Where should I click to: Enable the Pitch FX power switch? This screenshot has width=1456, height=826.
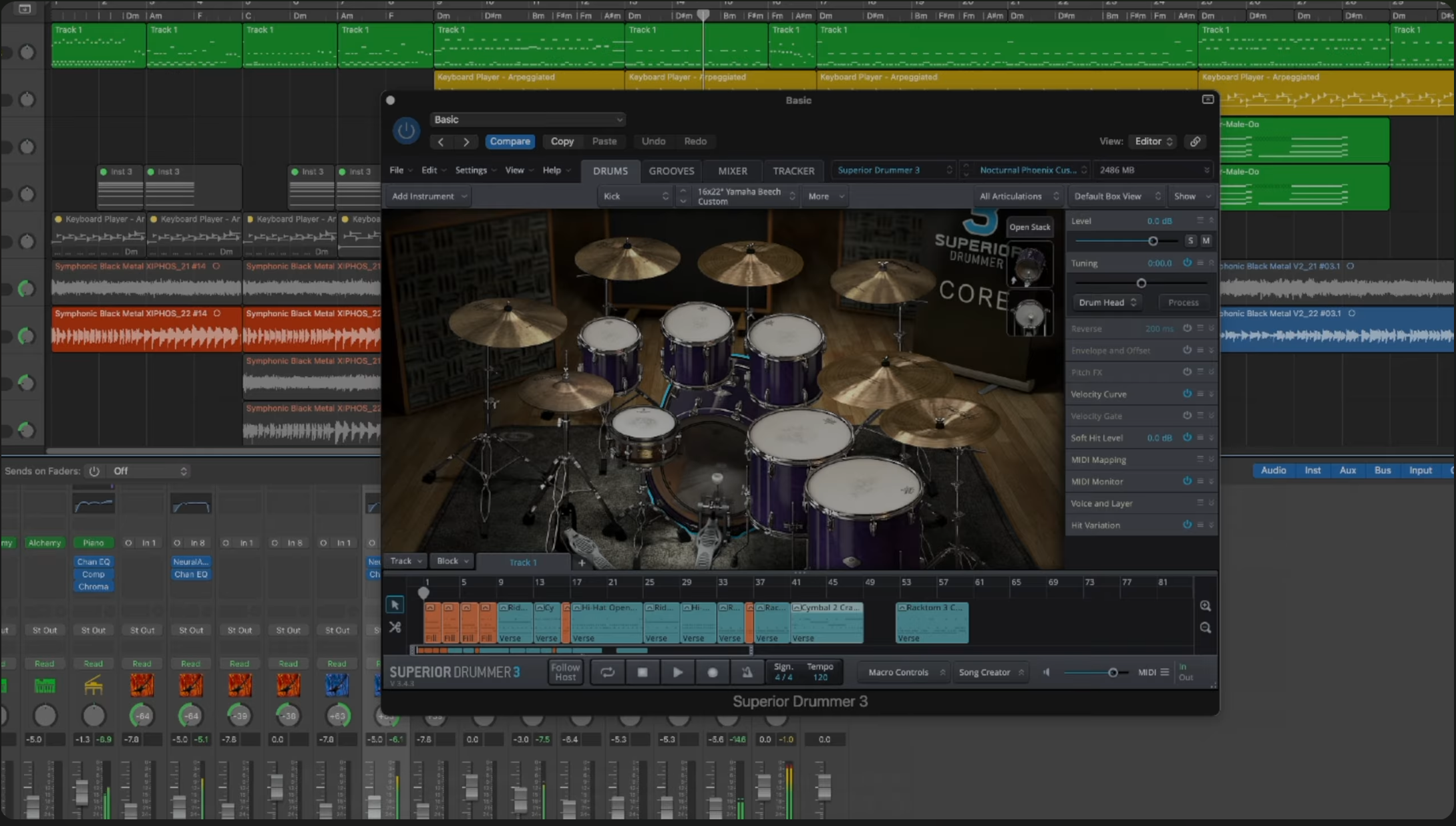pyautogui.click(x=1187, y=372)
